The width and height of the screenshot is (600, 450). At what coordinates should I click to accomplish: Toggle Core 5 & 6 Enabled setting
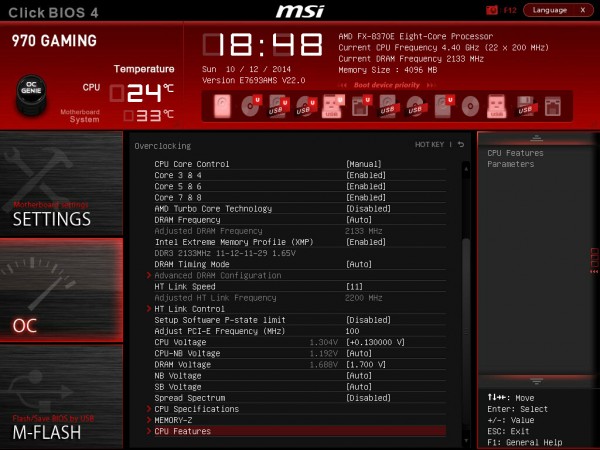[366, 186]
